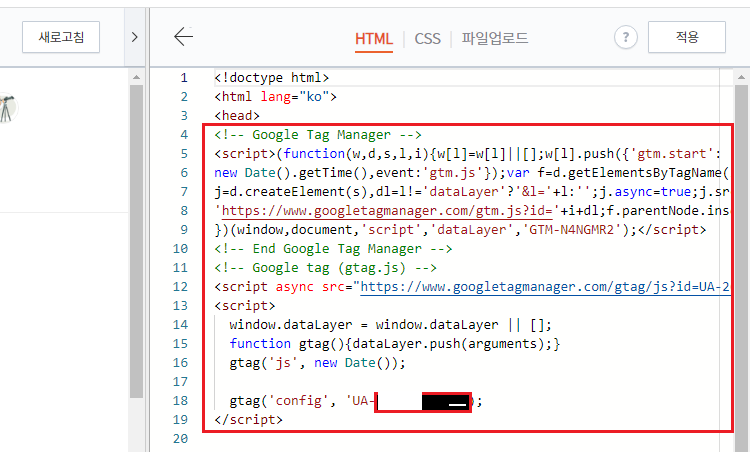Click the Google tag (gtag.js) comment
Viewport: 750px width, 452px height.
coord(325,267)
